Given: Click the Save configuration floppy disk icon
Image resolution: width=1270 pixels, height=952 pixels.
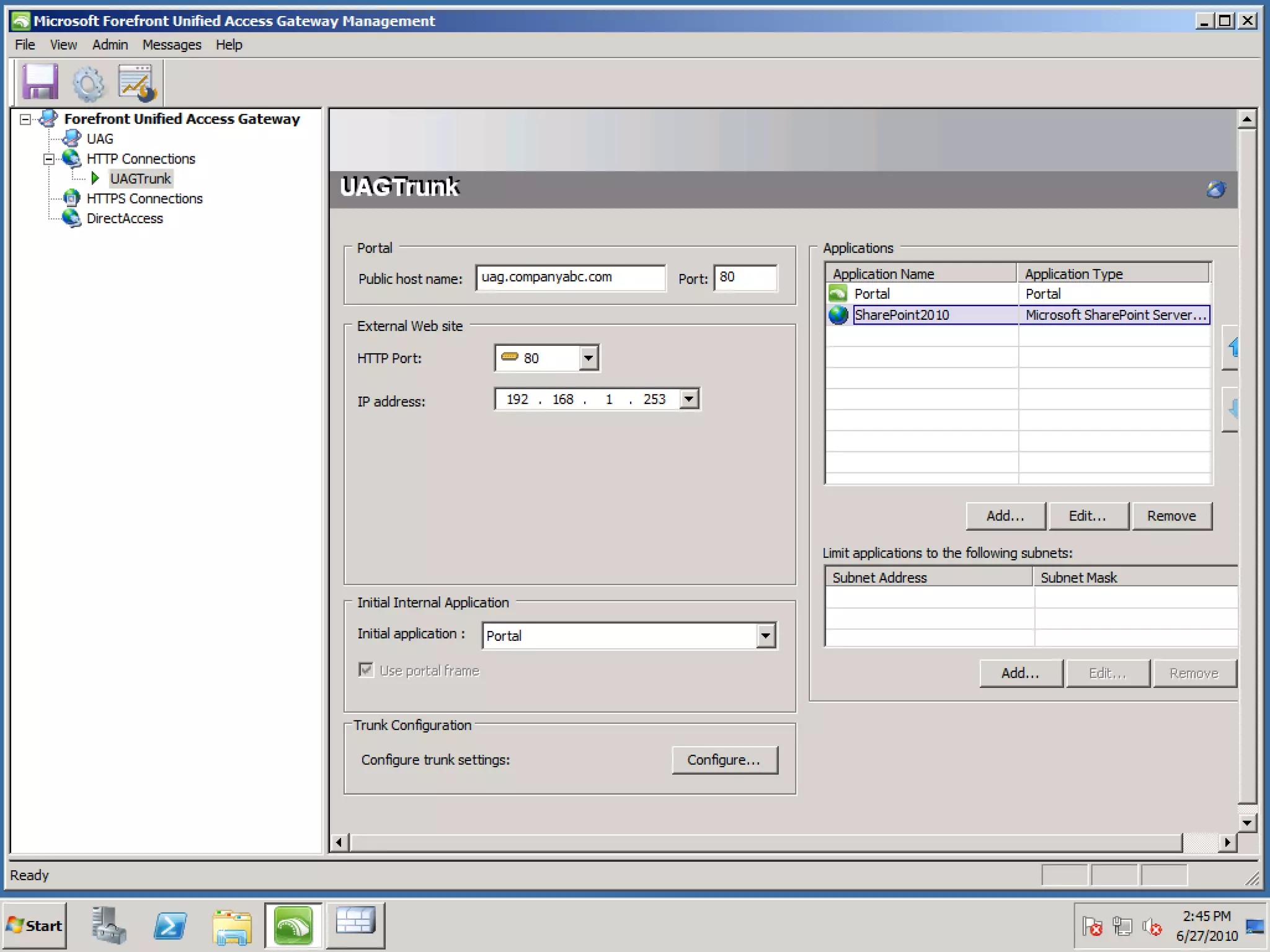Looking at the screenshot, I should pyautogui.click(x=40, y=82).
